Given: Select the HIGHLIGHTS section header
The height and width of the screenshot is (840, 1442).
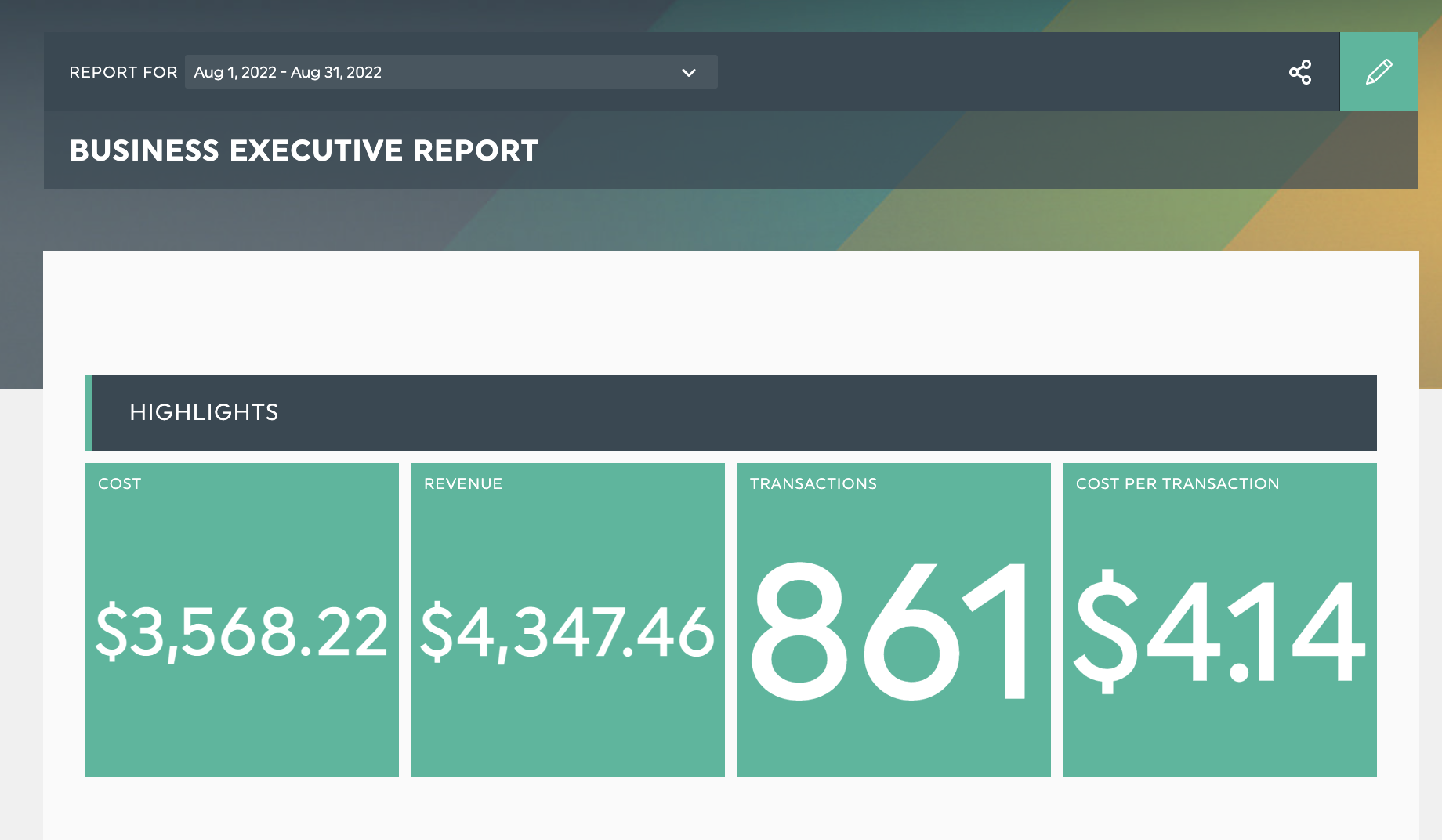Looking at the screenshot, I should coord(204,412).
